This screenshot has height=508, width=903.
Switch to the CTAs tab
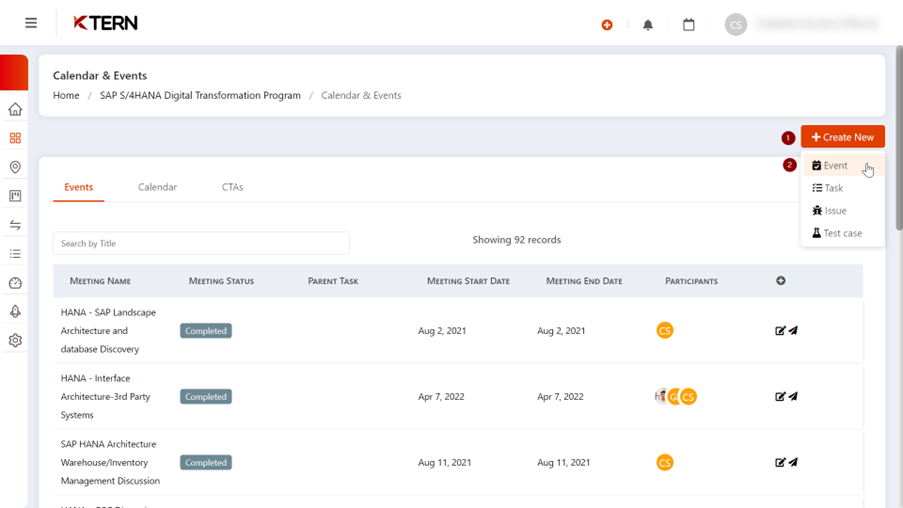[x=233, y=187]
